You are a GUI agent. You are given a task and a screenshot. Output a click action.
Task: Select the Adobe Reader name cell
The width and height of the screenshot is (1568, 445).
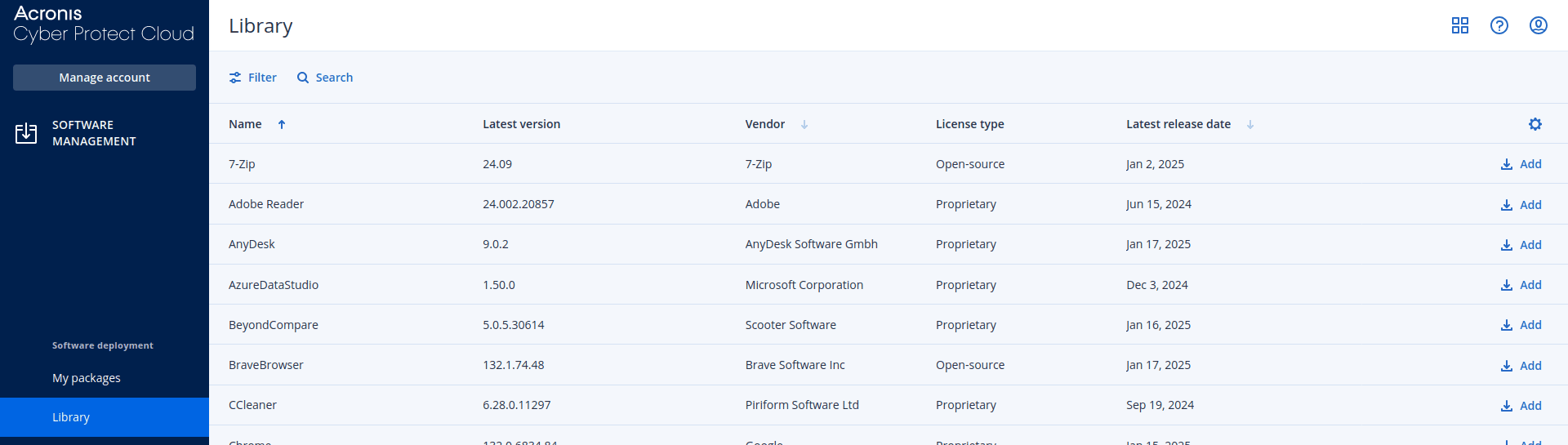click(266, 204)
